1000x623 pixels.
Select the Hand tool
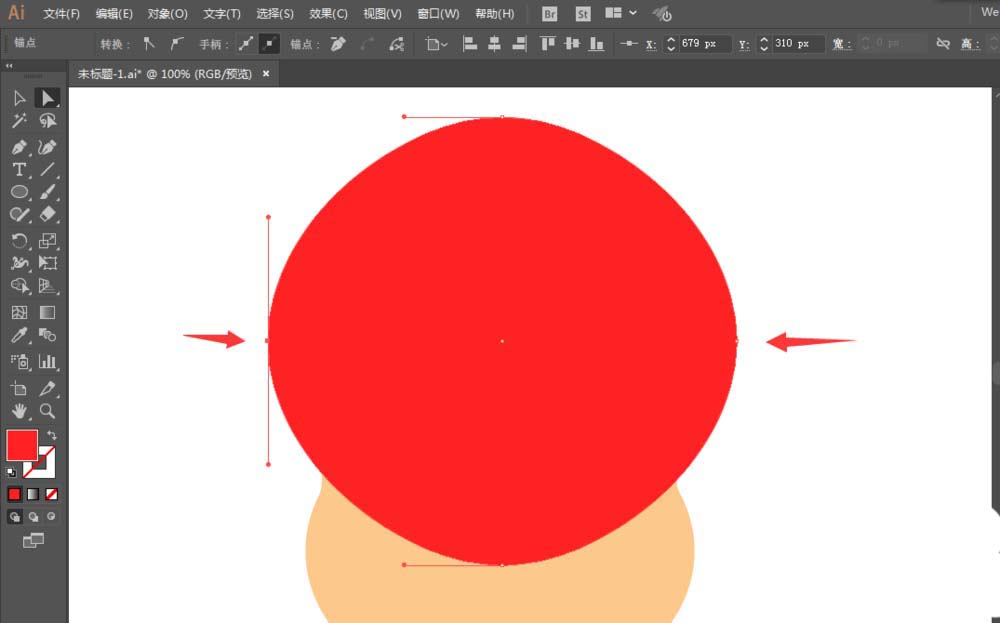tap(19, 411)
